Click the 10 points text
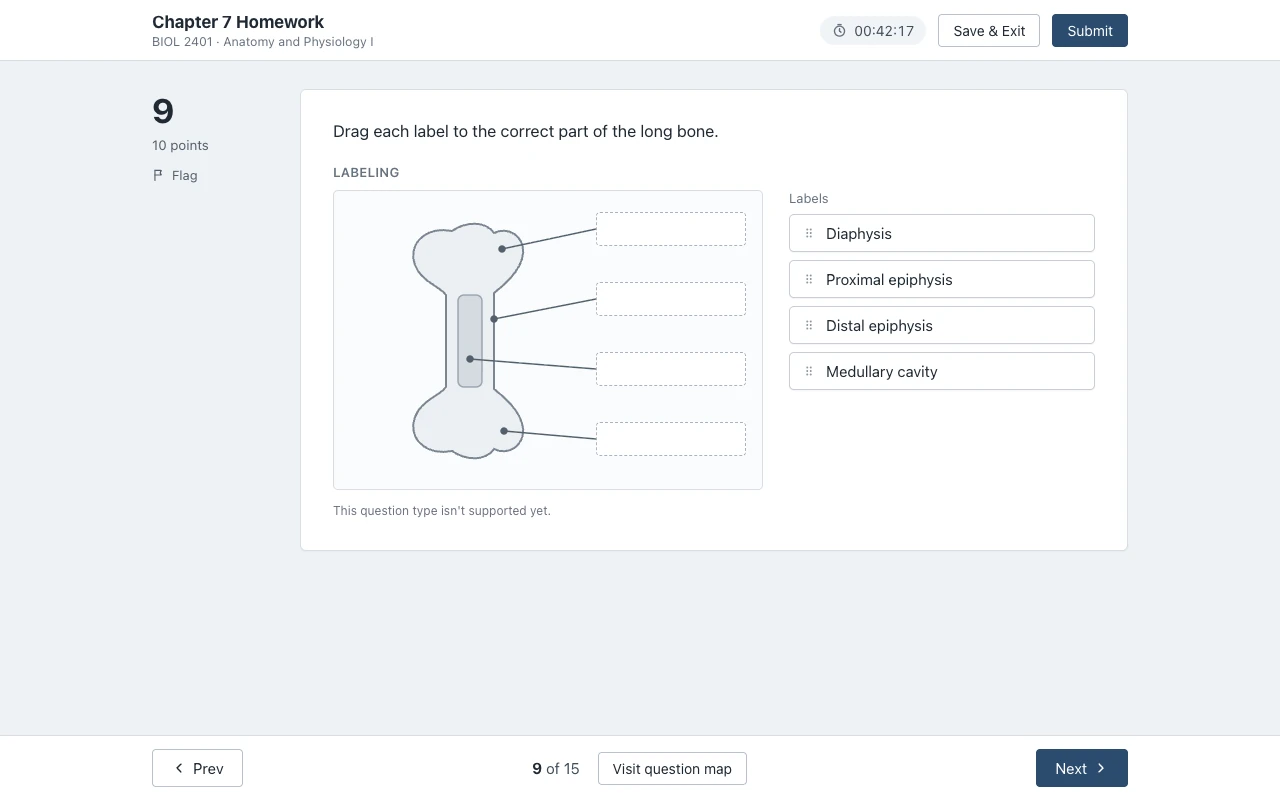The width and height of the screenshot is (1280, 800). [x=180, y=145]
